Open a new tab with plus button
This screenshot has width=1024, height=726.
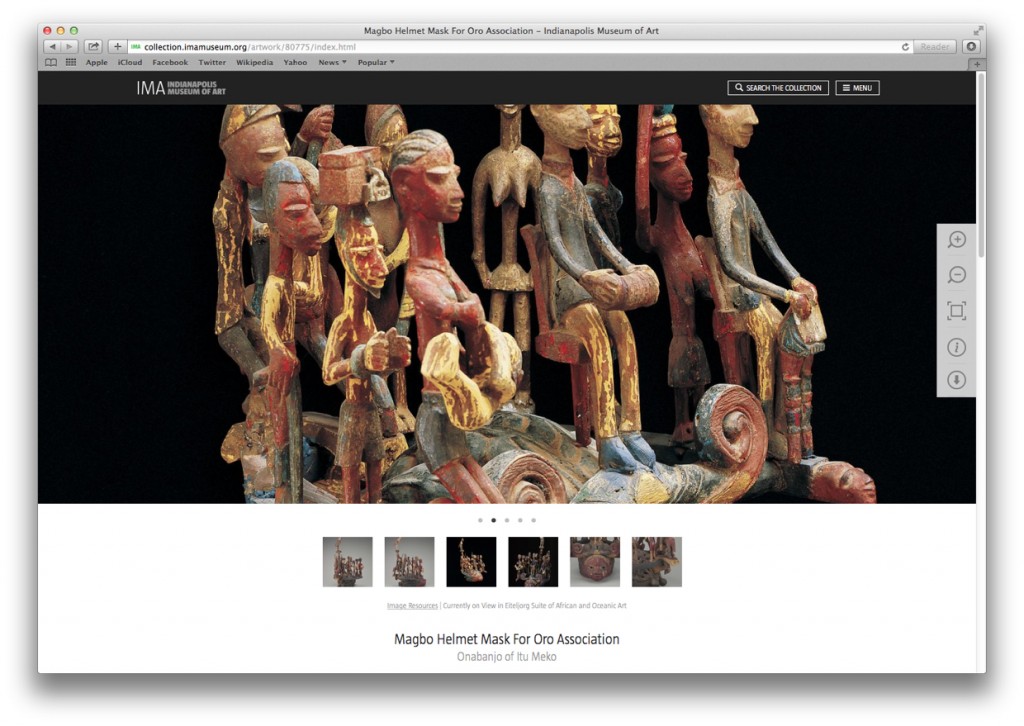pyautogui.click(x=977, y=64)
